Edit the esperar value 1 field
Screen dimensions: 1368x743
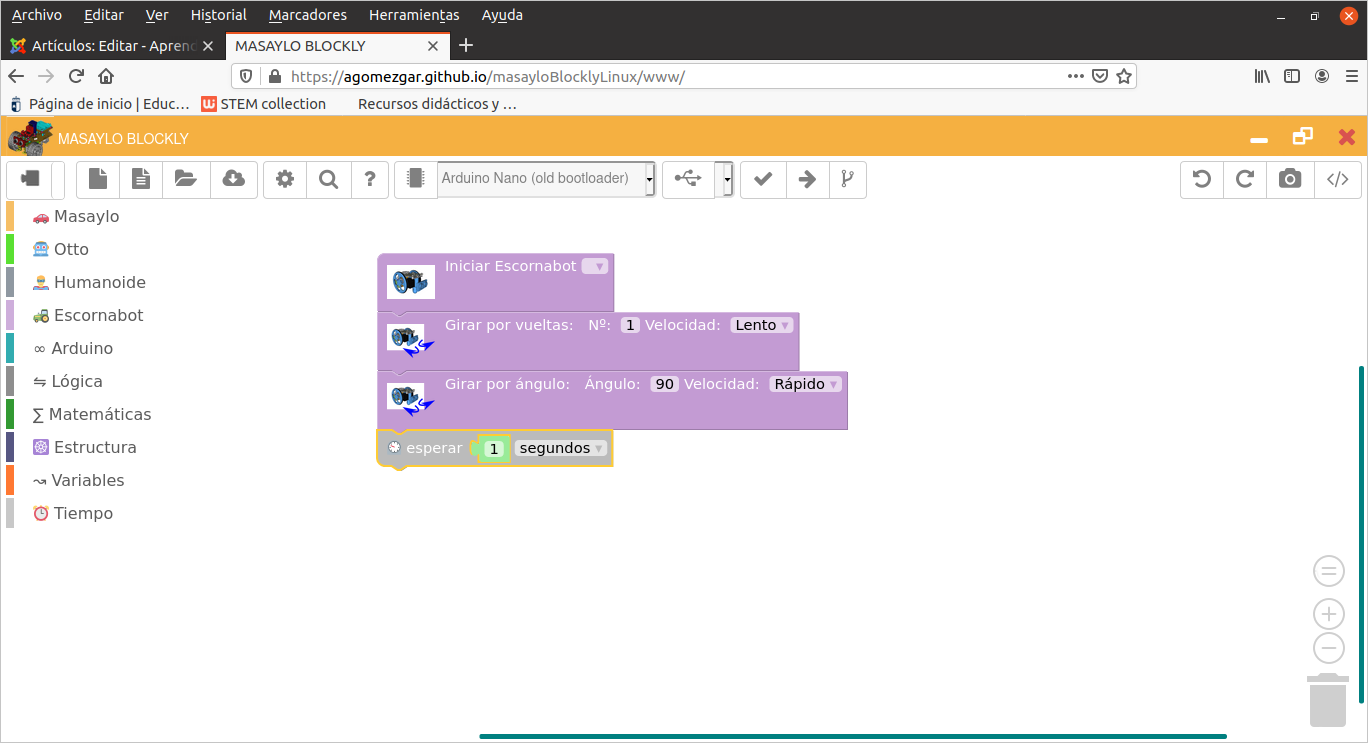(493, 449)
